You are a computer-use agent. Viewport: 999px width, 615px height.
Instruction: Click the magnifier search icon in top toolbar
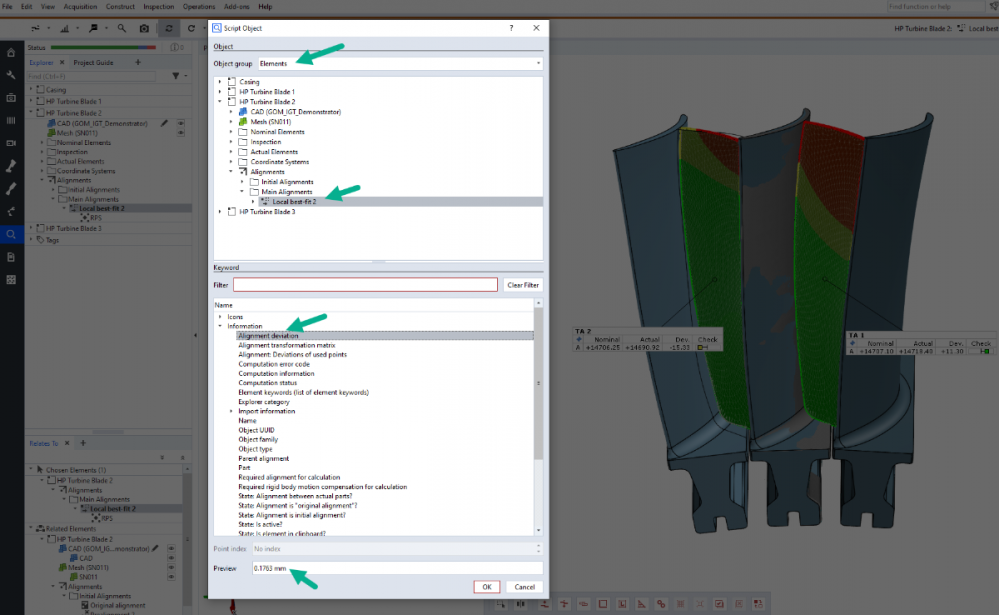122,28
